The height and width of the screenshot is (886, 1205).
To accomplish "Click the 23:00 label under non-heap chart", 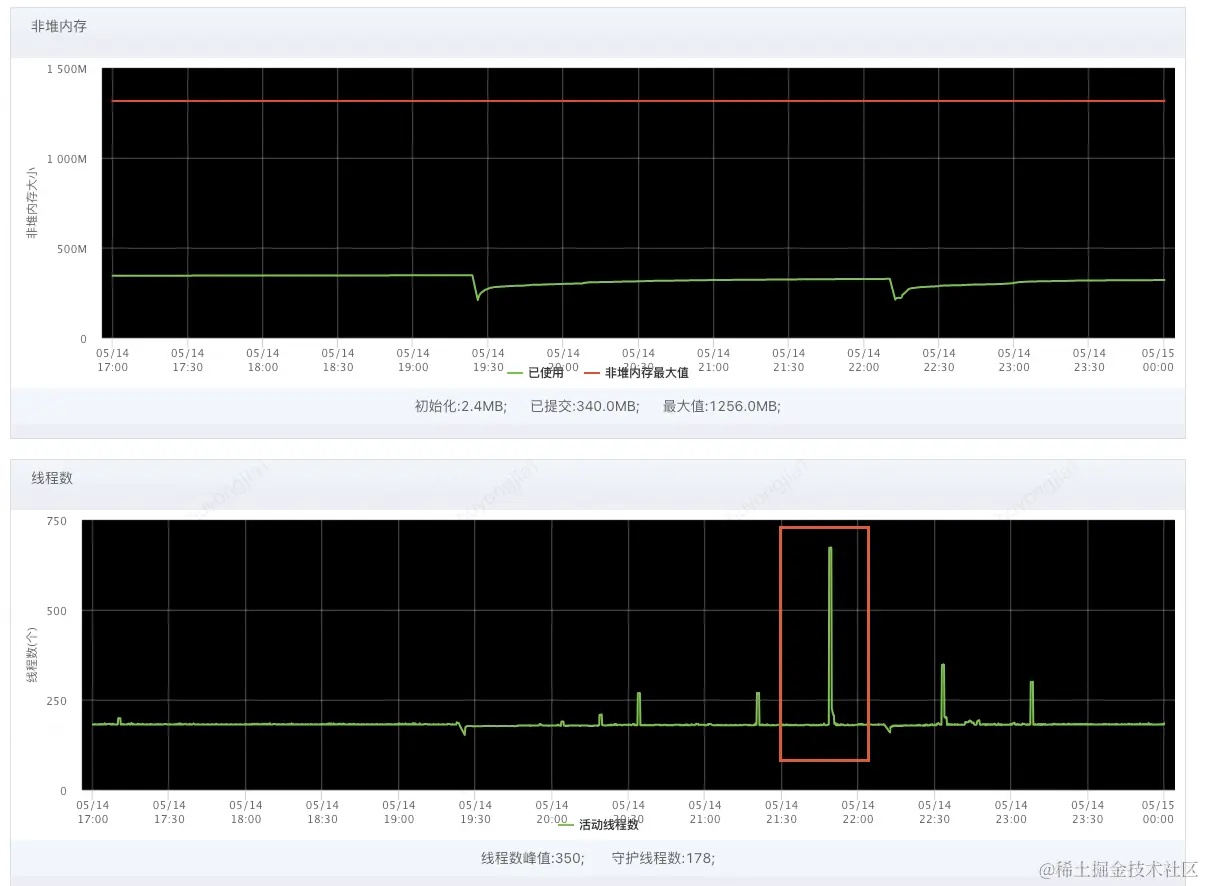I will coord(1014,360).
